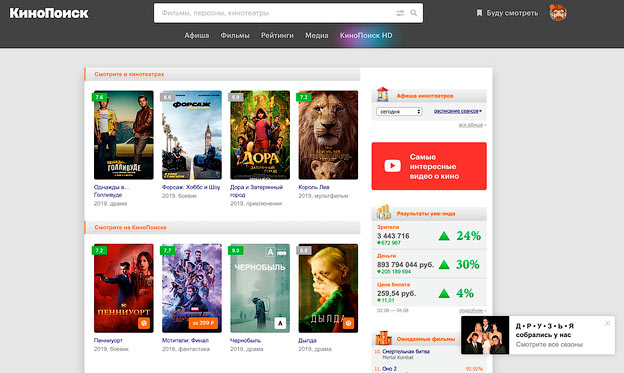Click the 9.0 rating badge on Чернобыль
The height and width of the screenshot is (373, 624).
point(236,250)
